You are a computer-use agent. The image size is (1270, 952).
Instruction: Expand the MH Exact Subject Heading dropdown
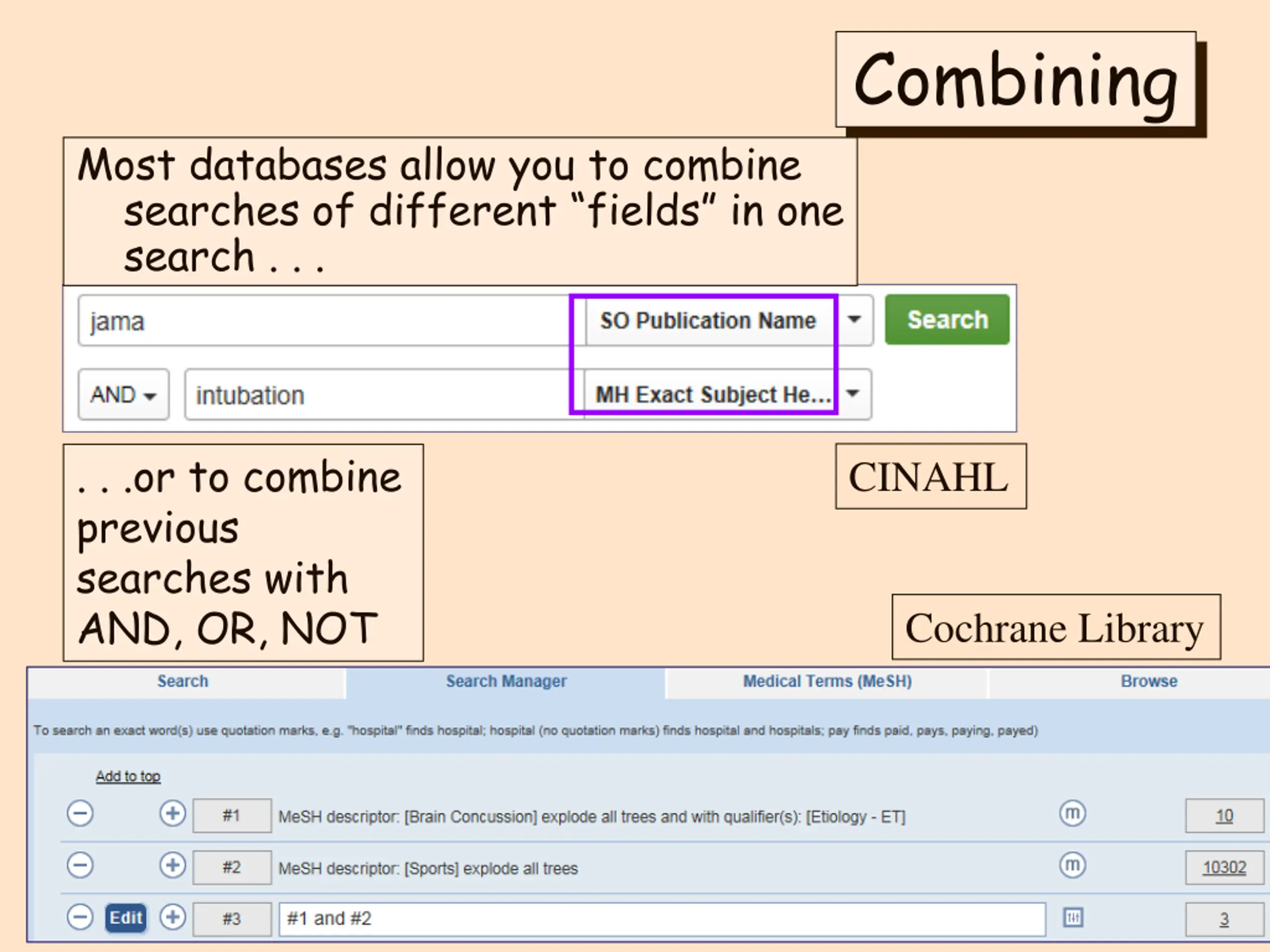[853, 394]
